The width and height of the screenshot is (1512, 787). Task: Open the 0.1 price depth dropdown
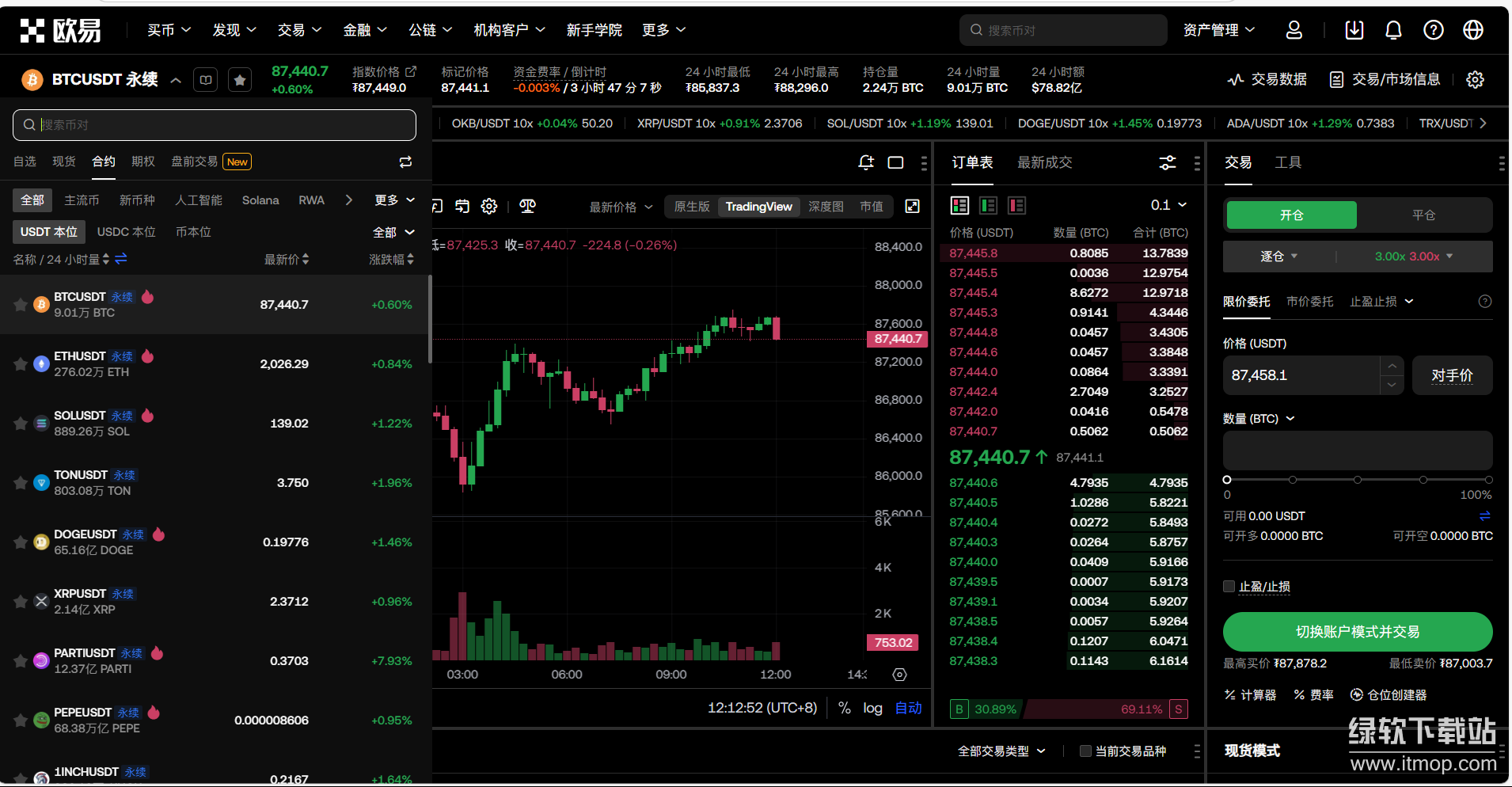pos(1168,206)
